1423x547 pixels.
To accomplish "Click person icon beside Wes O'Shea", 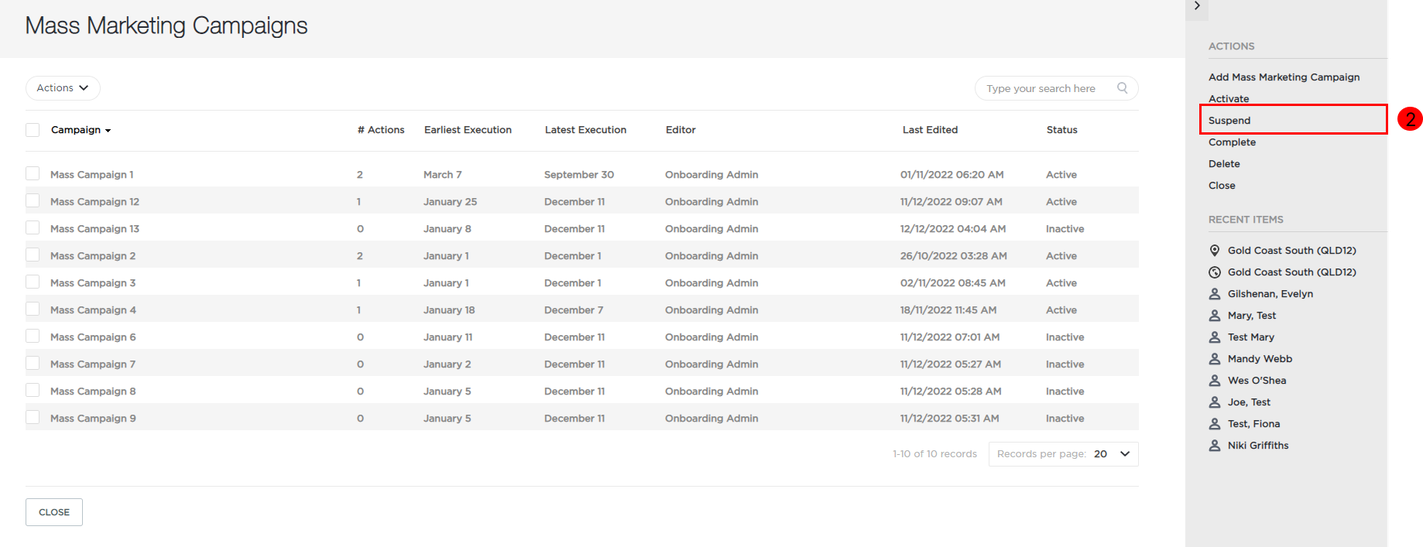I will [x=1215, y=381].
